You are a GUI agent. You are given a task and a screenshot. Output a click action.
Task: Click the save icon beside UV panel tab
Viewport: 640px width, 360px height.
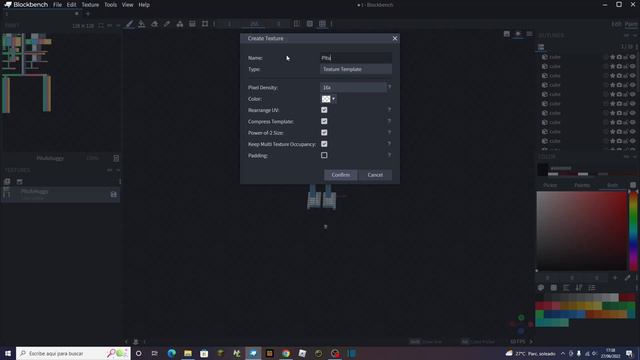[x=116, y=158]
